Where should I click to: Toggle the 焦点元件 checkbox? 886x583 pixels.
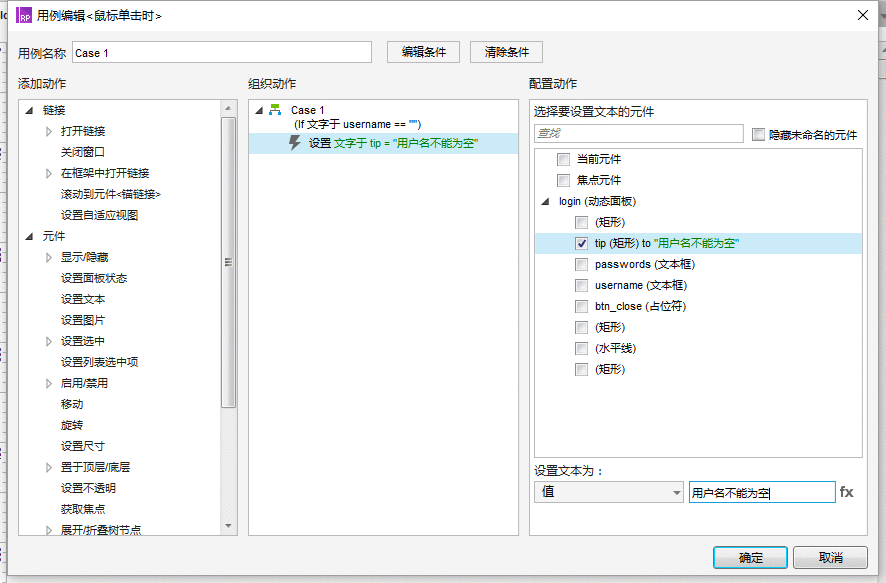pos(563,180)
